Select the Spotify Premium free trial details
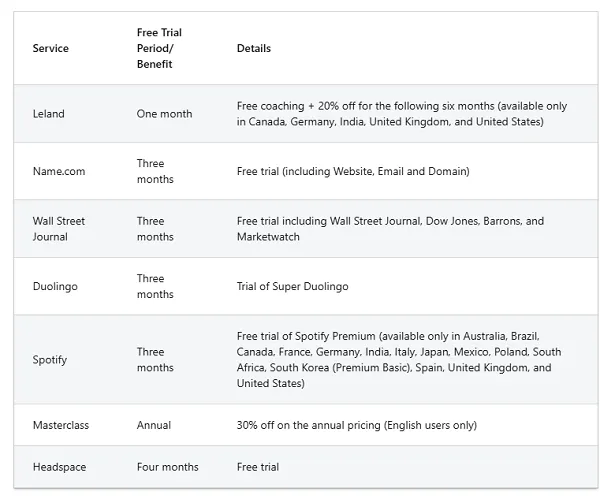This screenshot has width=600, height=499. [398, 359]
